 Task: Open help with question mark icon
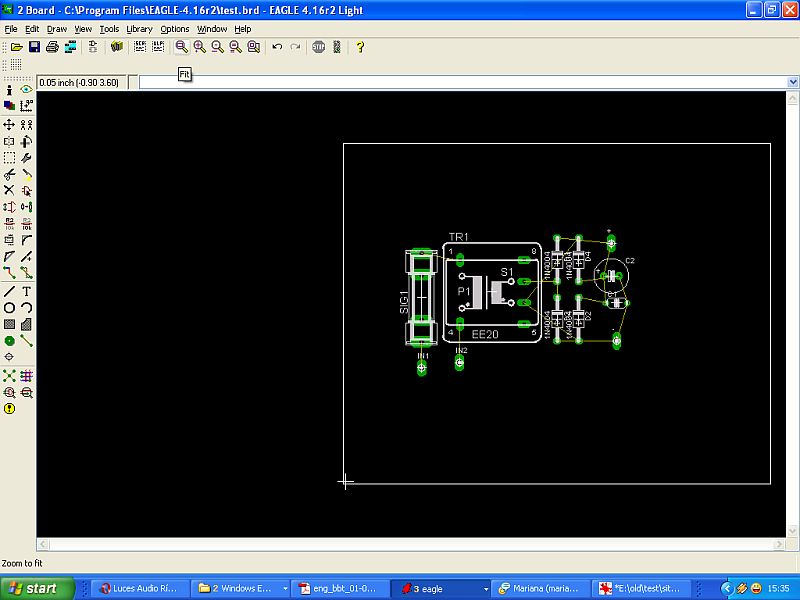[x=360, y=47]
